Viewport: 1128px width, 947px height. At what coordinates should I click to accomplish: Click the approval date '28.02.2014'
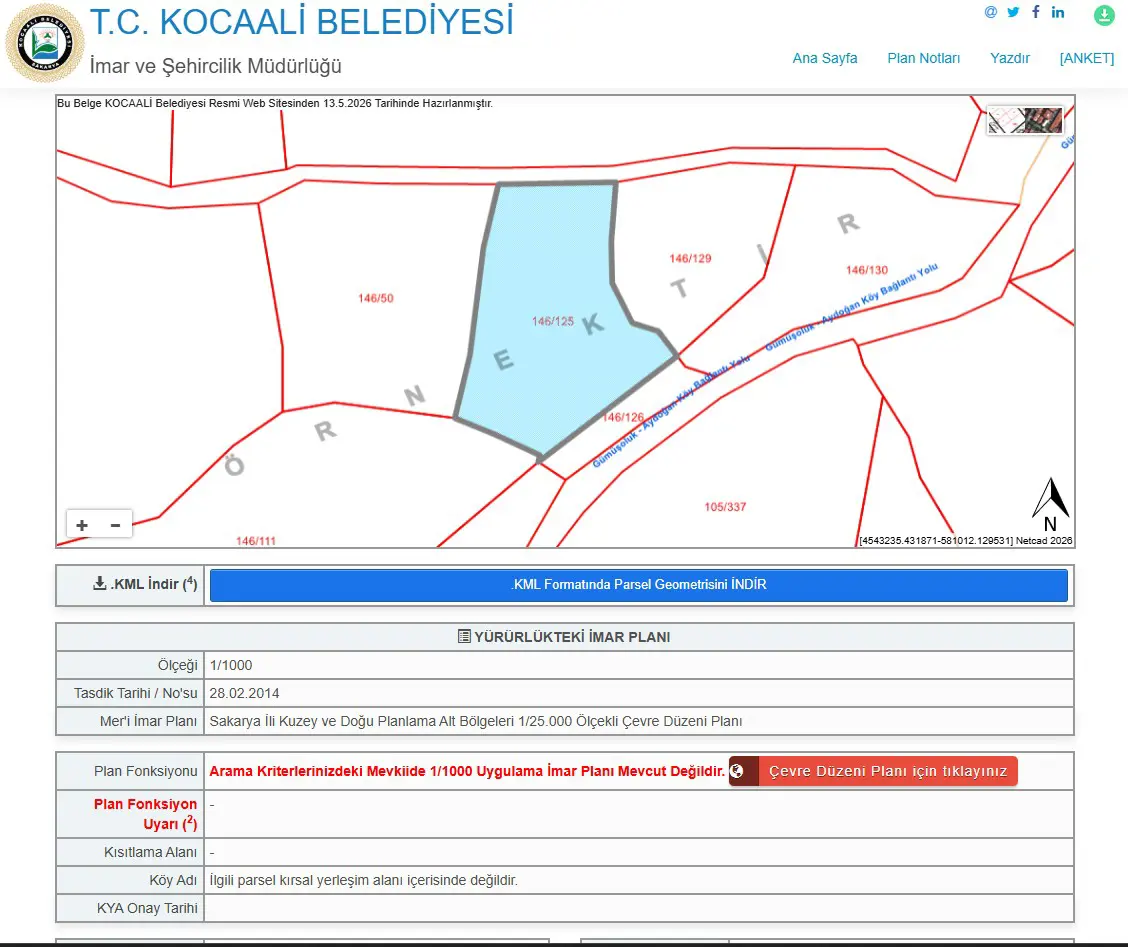click(245, 693)
